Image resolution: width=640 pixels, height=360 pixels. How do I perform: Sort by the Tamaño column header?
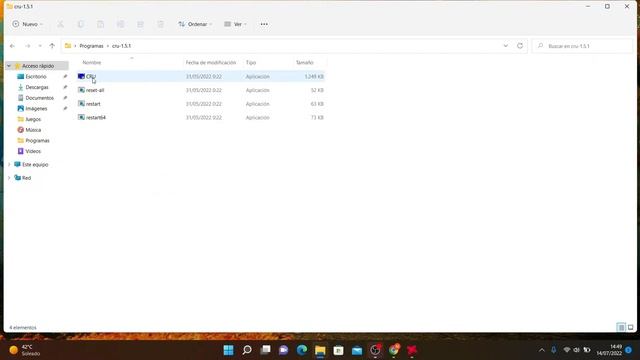(304, 62)
